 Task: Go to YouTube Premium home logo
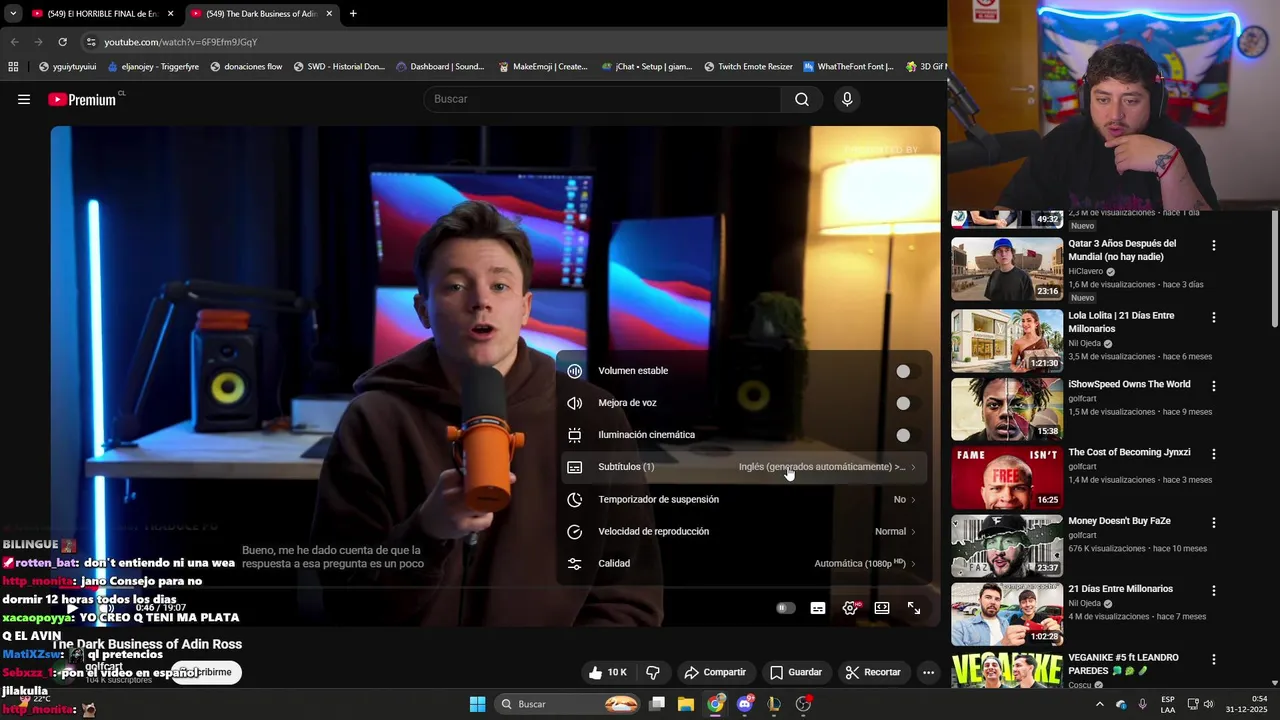point(82,99)
